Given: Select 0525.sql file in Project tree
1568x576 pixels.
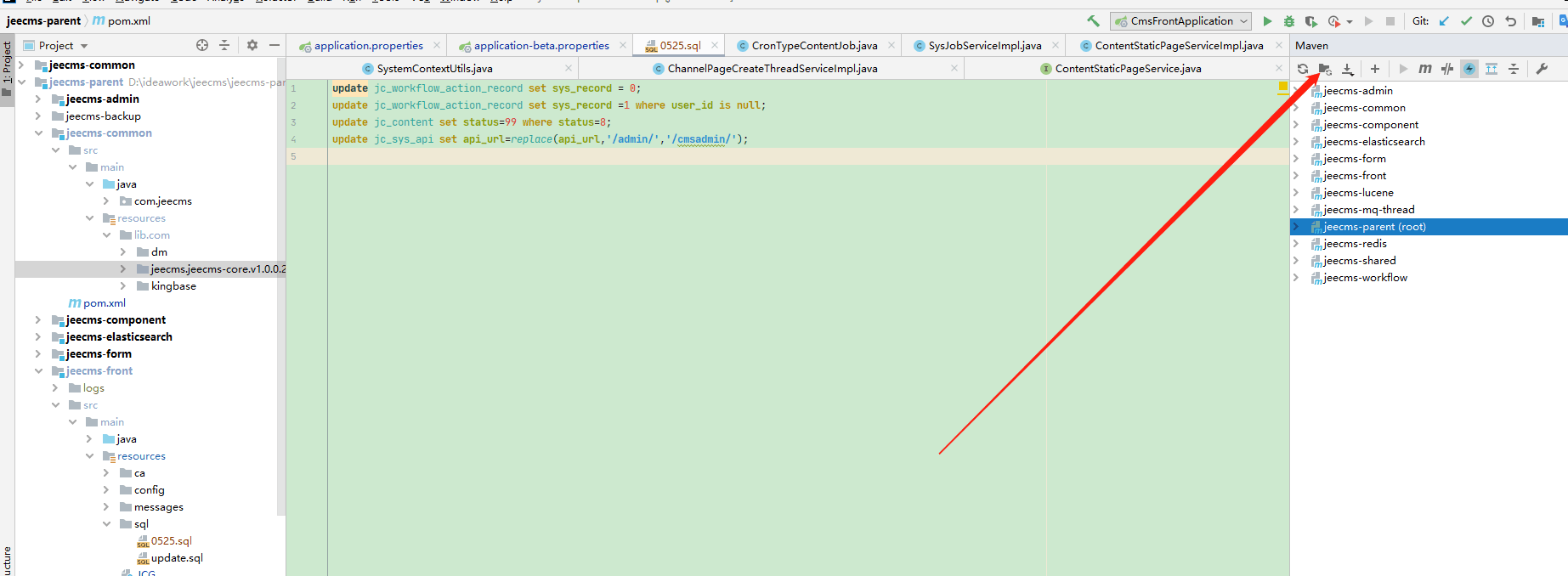Looking at the screenshot, I should pyautogui.click(x=164, y=541).
